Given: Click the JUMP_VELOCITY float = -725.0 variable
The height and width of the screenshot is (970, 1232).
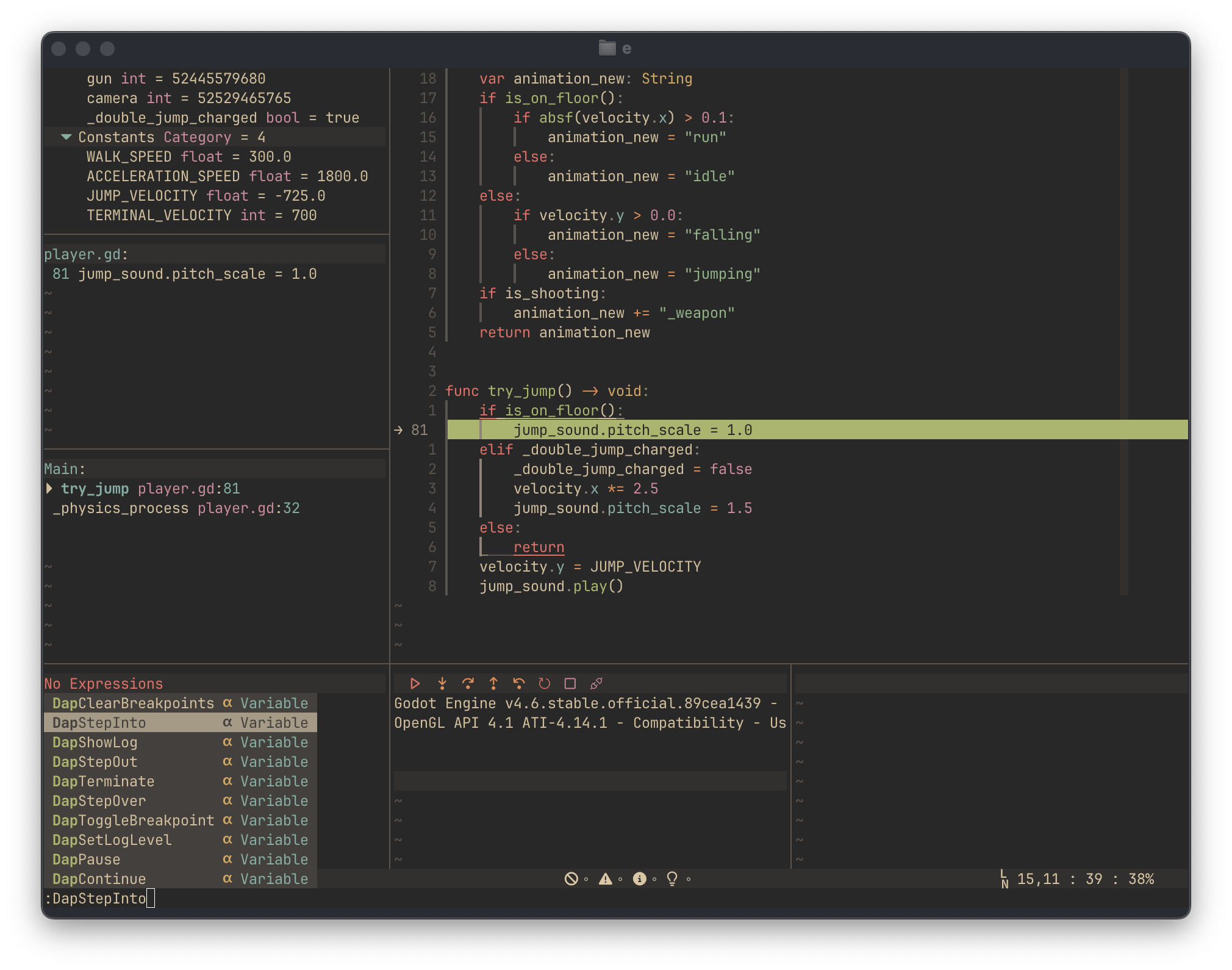Looking at the screenshot, I should pyautogui.click(x=206, y=195).
